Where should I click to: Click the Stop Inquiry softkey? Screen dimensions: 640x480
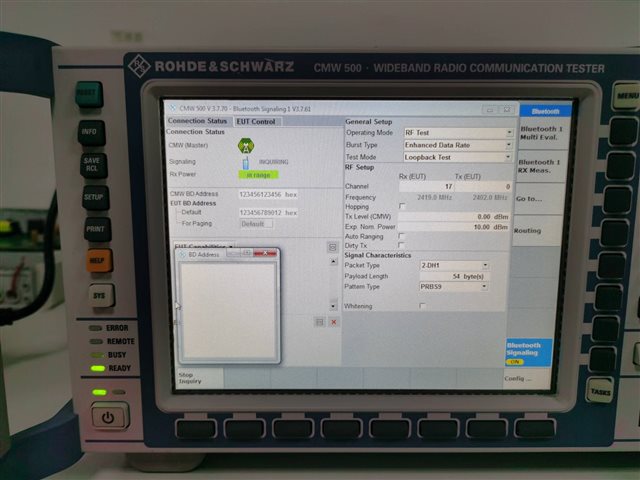(200, 378)
